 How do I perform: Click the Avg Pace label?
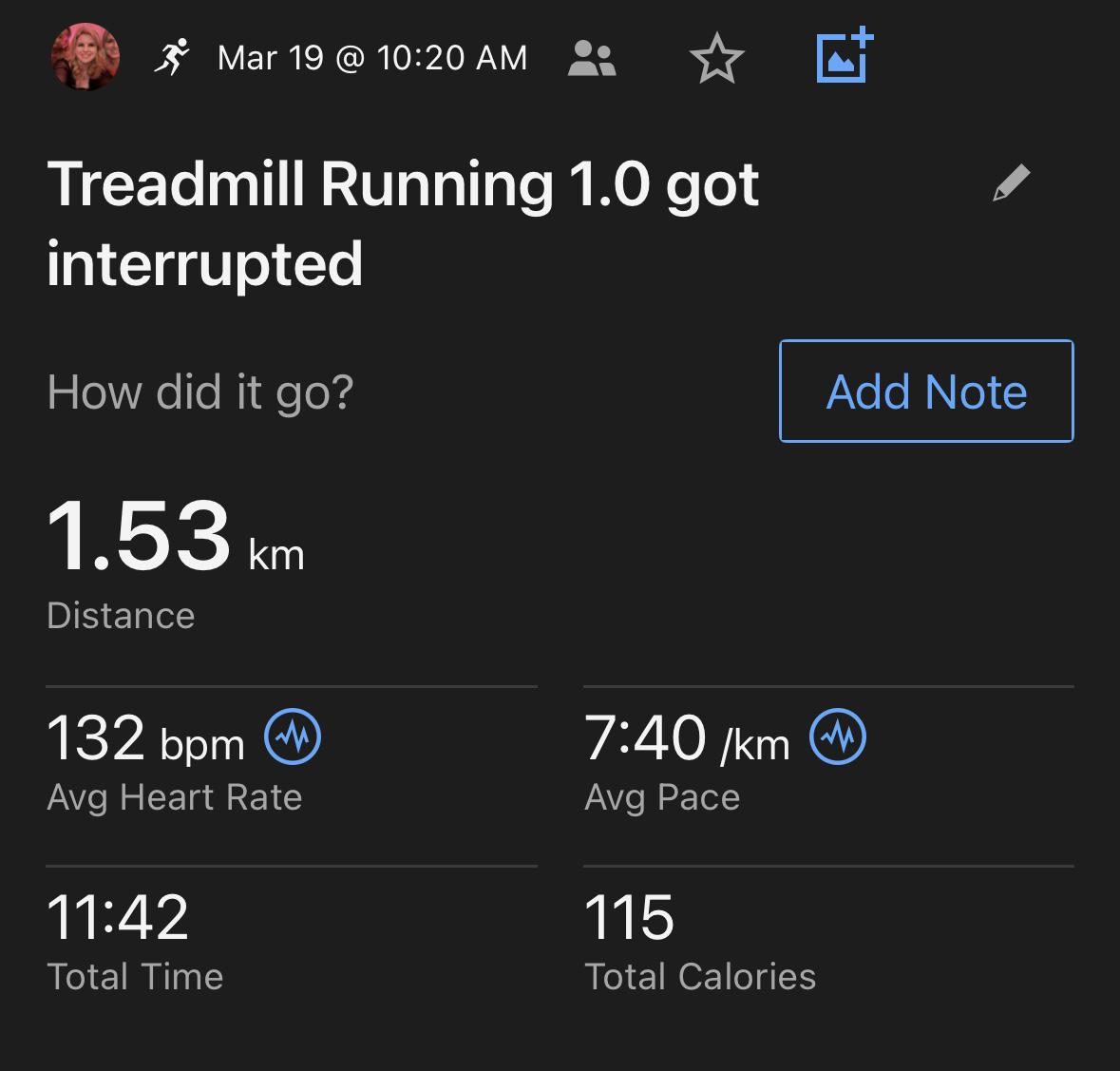pyautogui.click(x=661, y=797)
